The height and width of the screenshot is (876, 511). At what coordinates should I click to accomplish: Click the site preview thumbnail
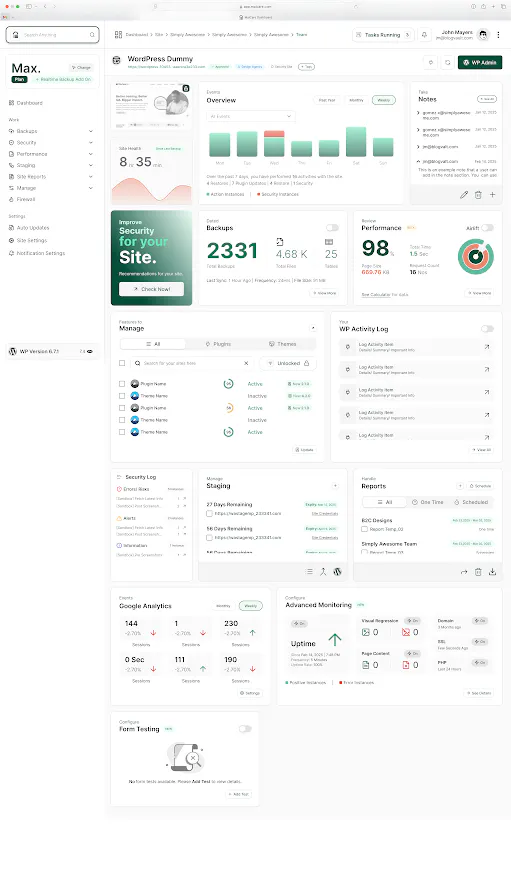click(x=151, y=107)
